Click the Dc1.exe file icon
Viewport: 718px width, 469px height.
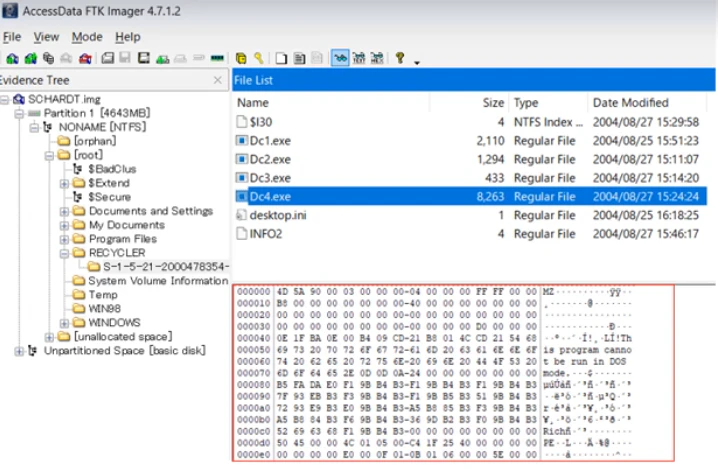coord(241,140)
